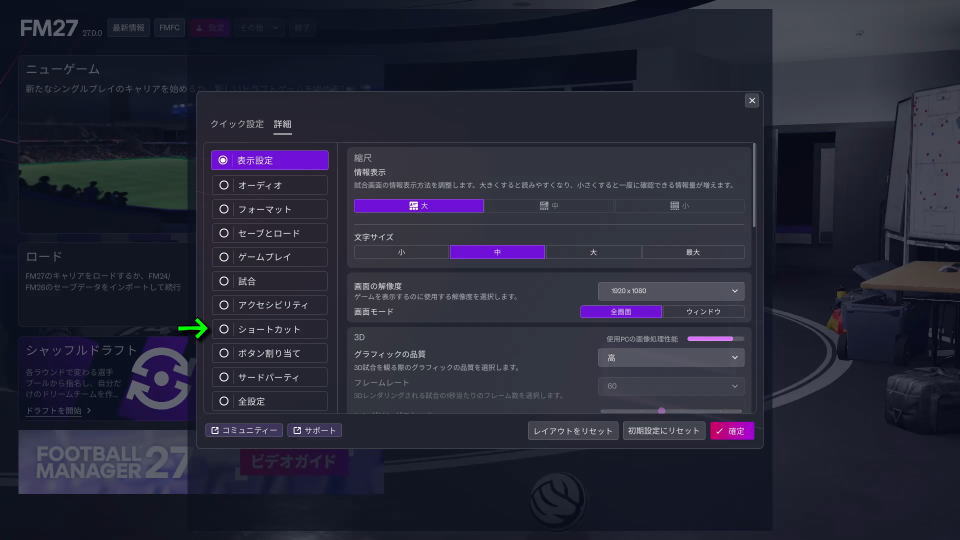Viewport: 960px width, 540px height.
Task: Click the ビデオガイド banner
Action: (293, 462)
